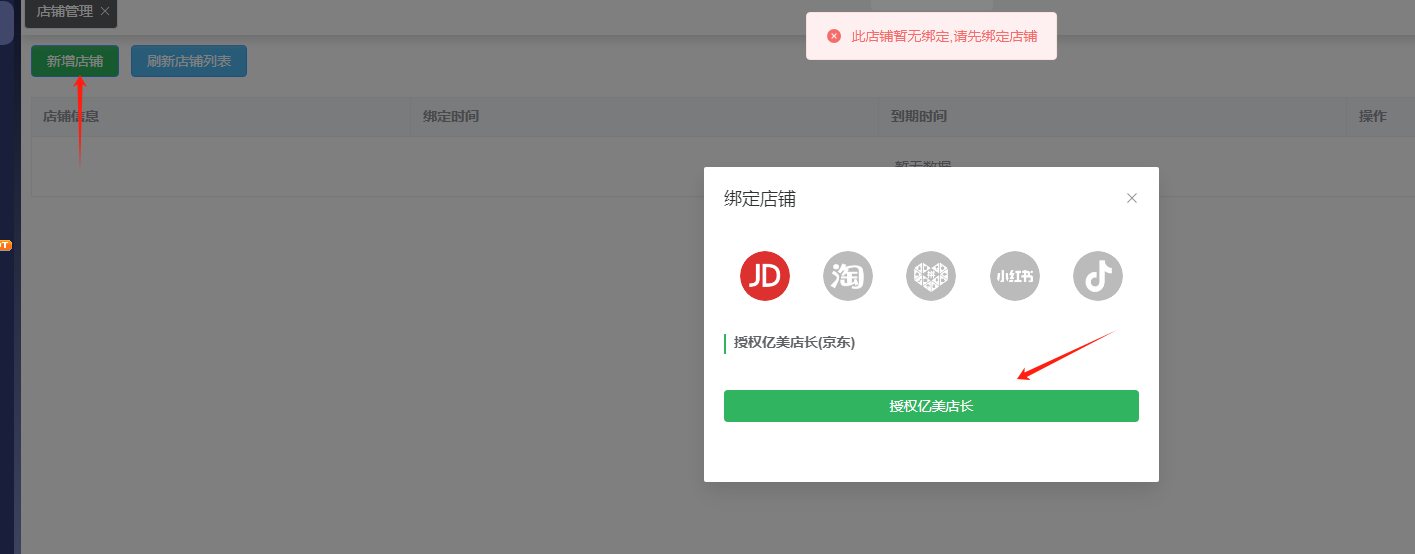Click the 授权亿美店长(京东) section label

[794, 343]
